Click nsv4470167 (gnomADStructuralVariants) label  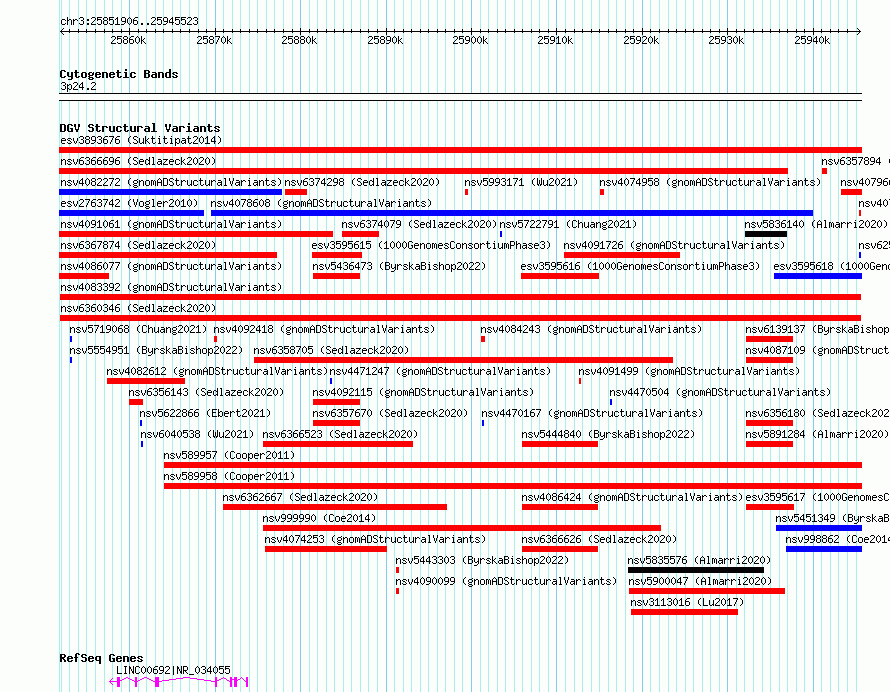[592, 413]
